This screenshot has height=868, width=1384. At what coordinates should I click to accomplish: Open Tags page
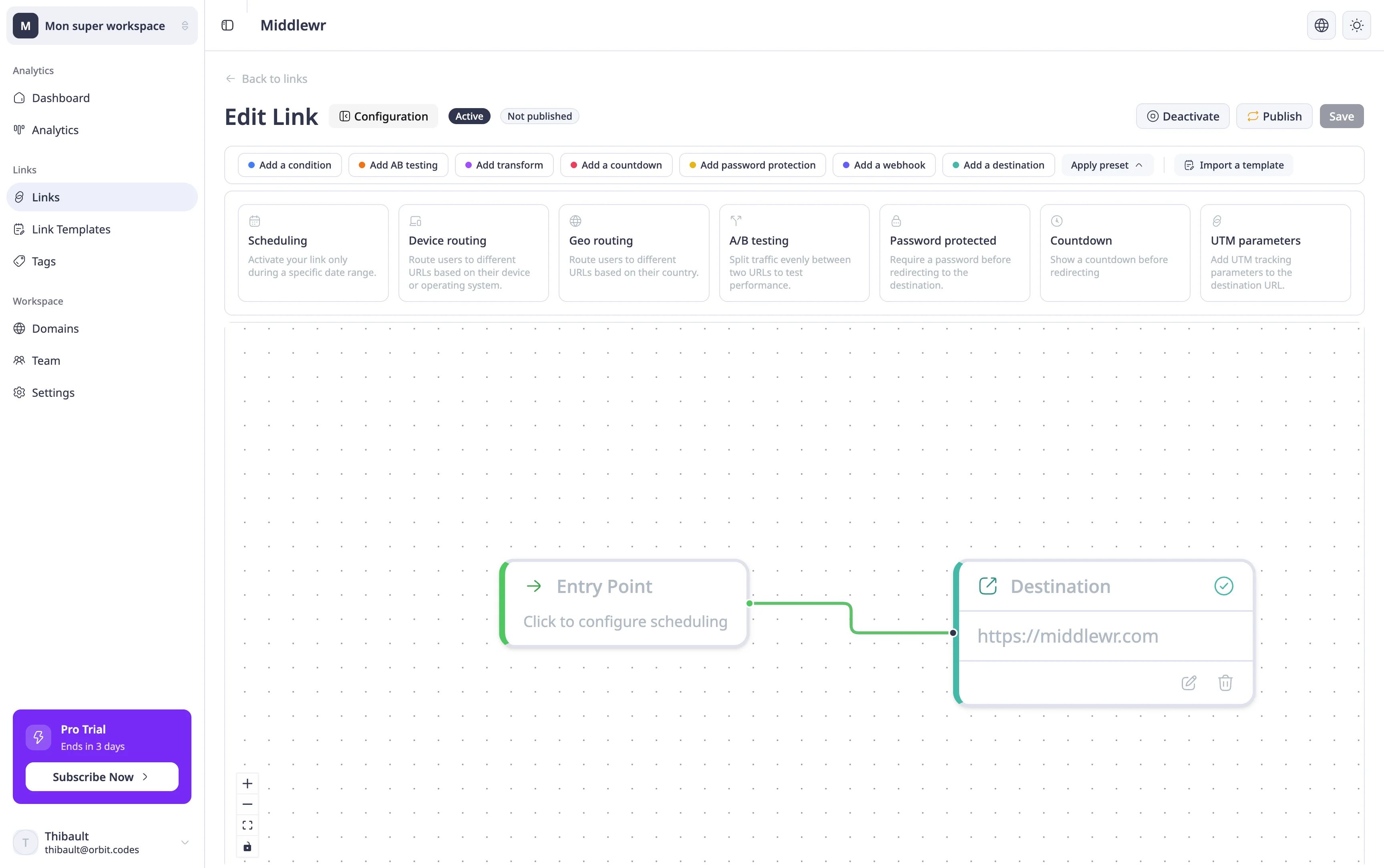(x=102, y=261)
